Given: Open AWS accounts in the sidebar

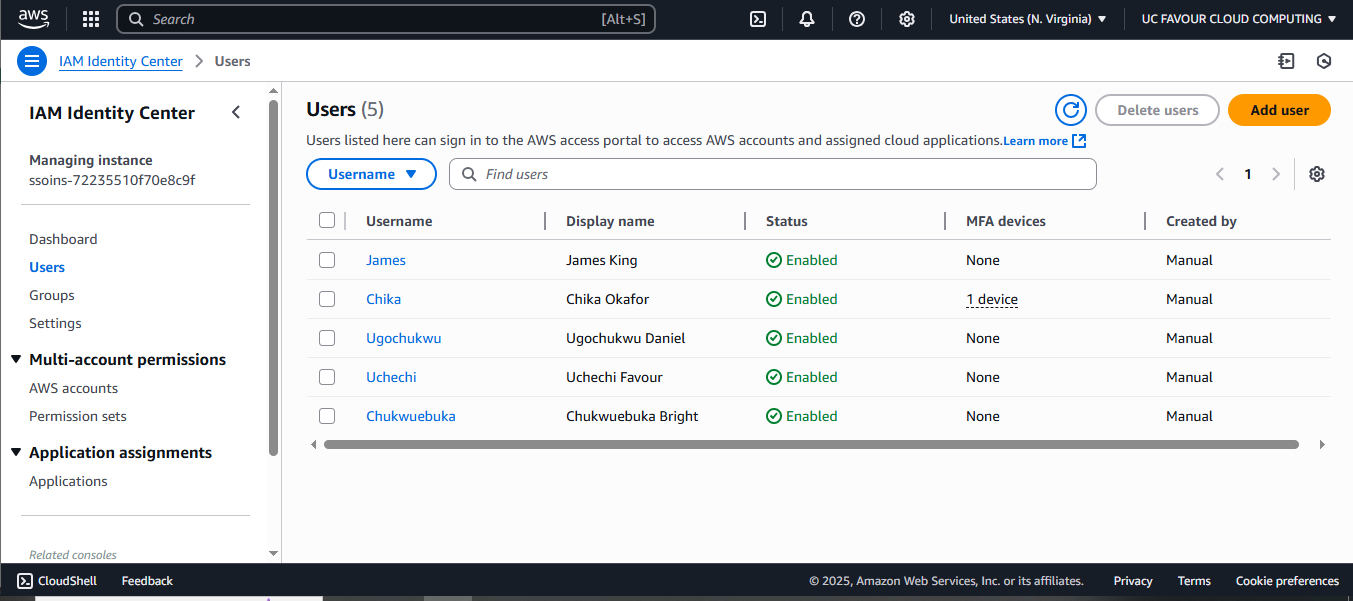Looking at the screenshot, I should (x=73, y=388).
